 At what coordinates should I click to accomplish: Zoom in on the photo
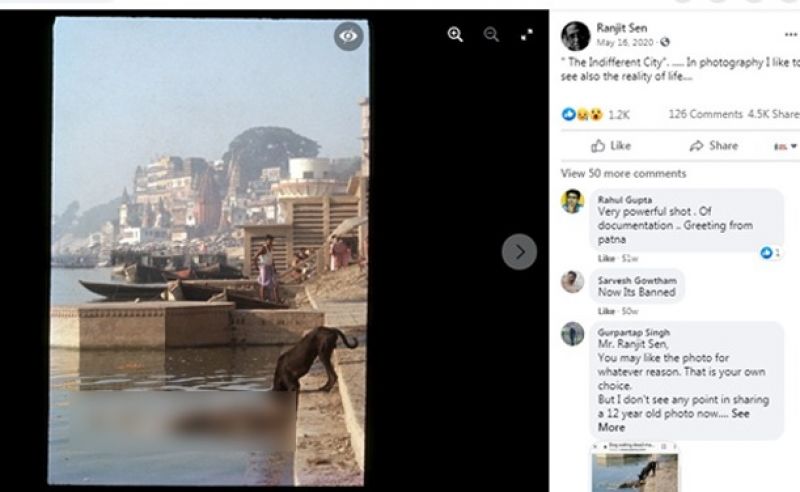456,35
